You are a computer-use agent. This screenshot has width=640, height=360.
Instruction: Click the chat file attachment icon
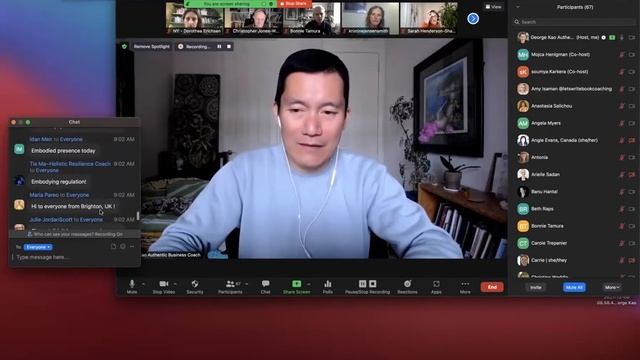pos(113,247)
